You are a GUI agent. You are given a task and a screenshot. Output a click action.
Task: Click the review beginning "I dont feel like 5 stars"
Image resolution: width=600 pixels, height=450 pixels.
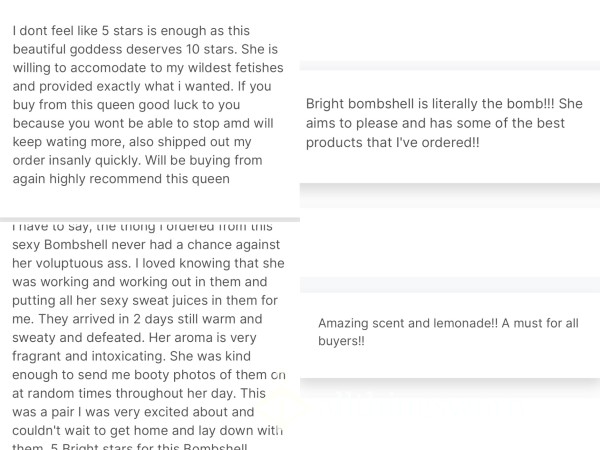pos(148,104)
